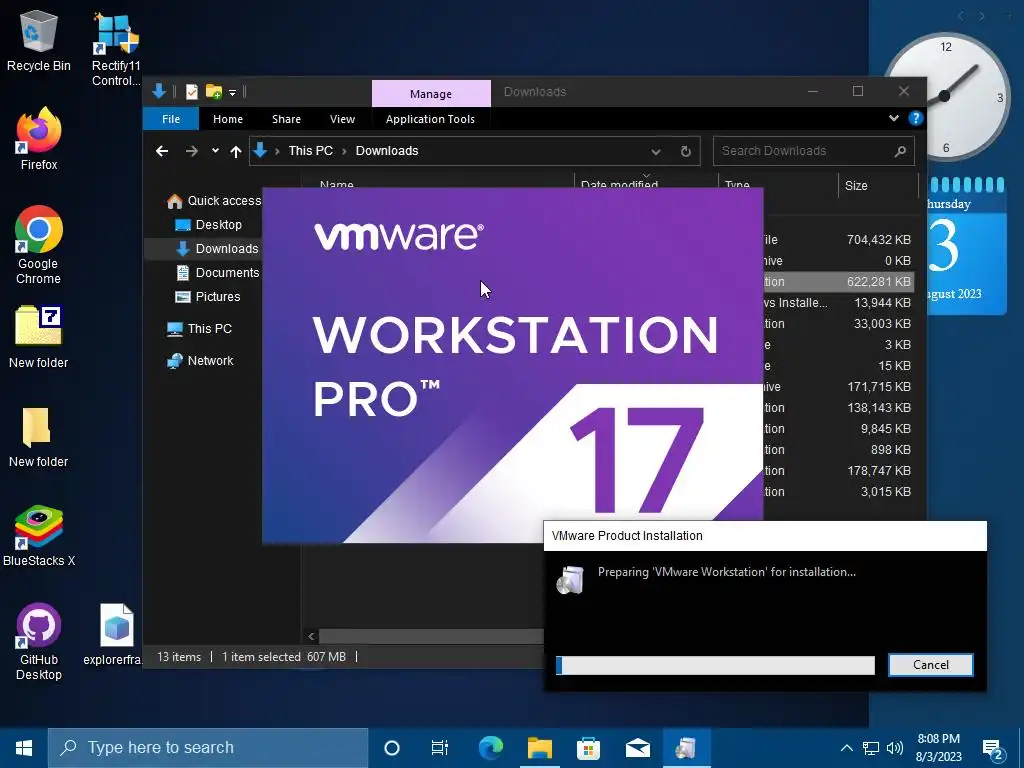Refresh the Downloads folder view
The height and width of the screenshot is (768, 1024).
point(686,151)
